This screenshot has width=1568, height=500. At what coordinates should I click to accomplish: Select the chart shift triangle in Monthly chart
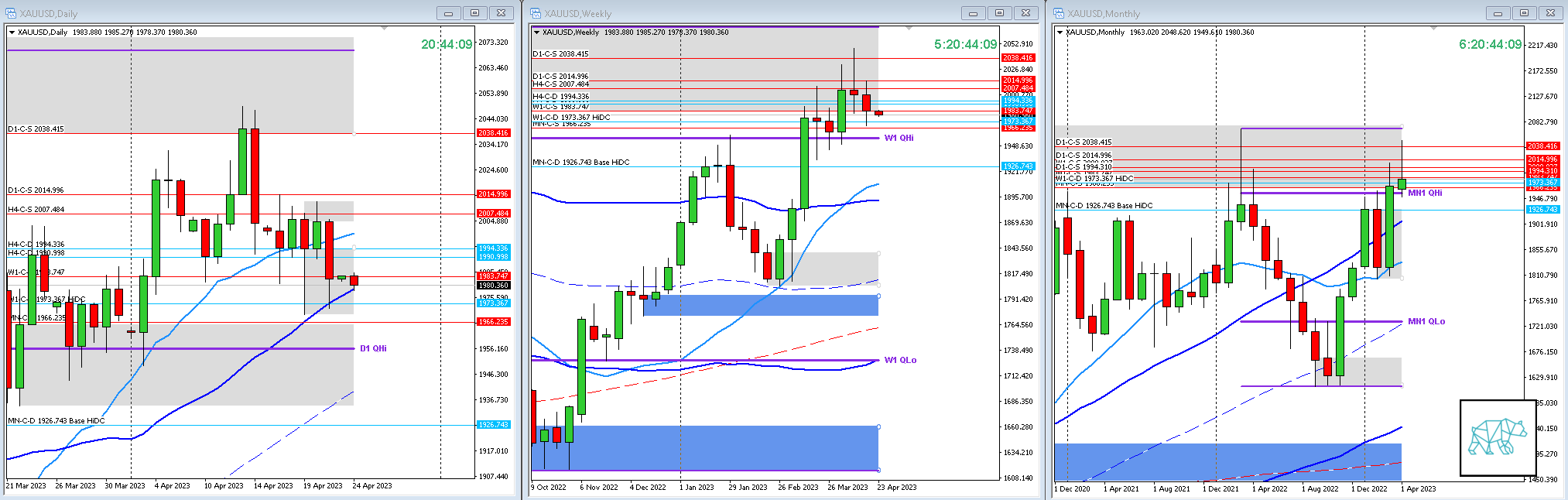click(1433, 29)
